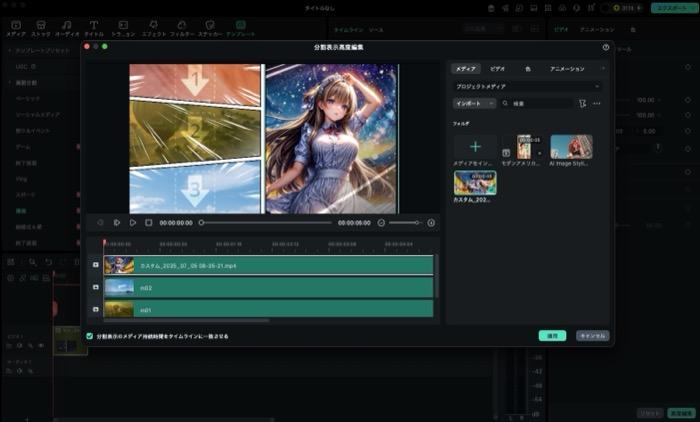Open the Templates (テンプレート) tool in main toolbar
The image size is (700, 422).
tap(241, 29)
